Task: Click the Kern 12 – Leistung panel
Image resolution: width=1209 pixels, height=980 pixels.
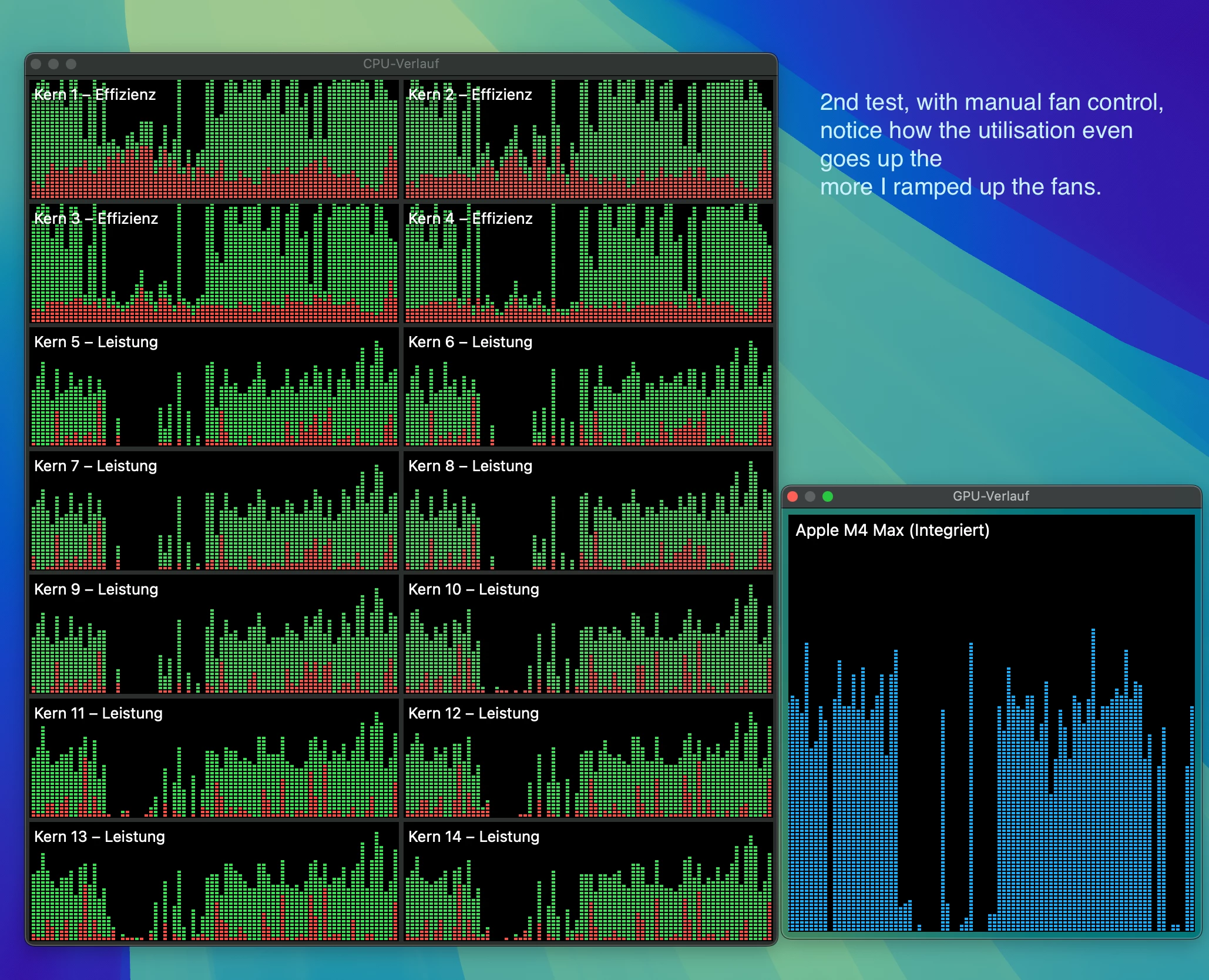Action: click(588, 758)
